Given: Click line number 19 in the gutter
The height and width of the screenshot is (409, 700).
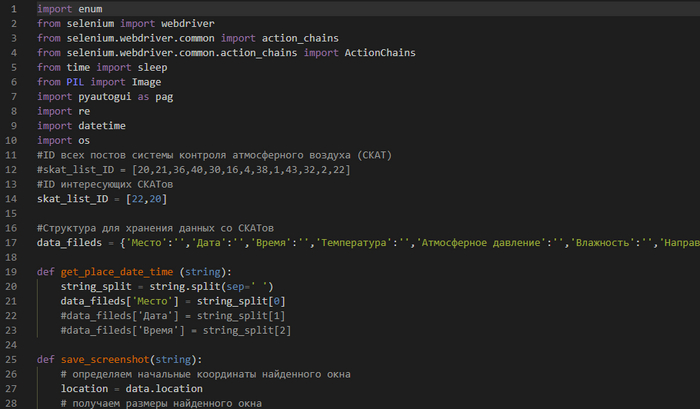Looking at the screenshot, I should coord(12,272).
